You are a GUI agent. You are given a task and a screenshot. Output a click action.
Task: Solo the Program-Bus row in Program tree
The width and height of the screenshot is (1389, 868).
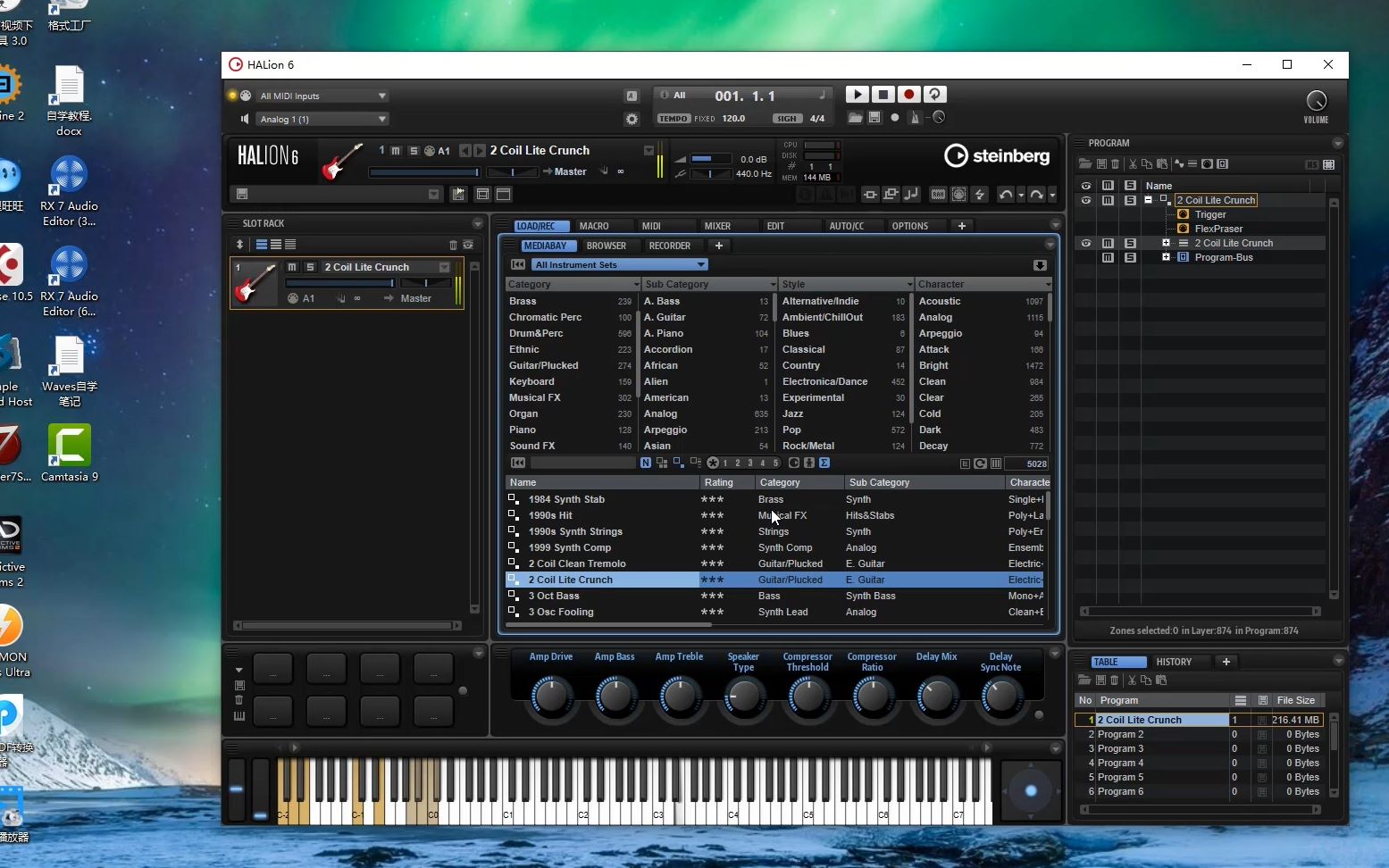tap(1130, 257)
